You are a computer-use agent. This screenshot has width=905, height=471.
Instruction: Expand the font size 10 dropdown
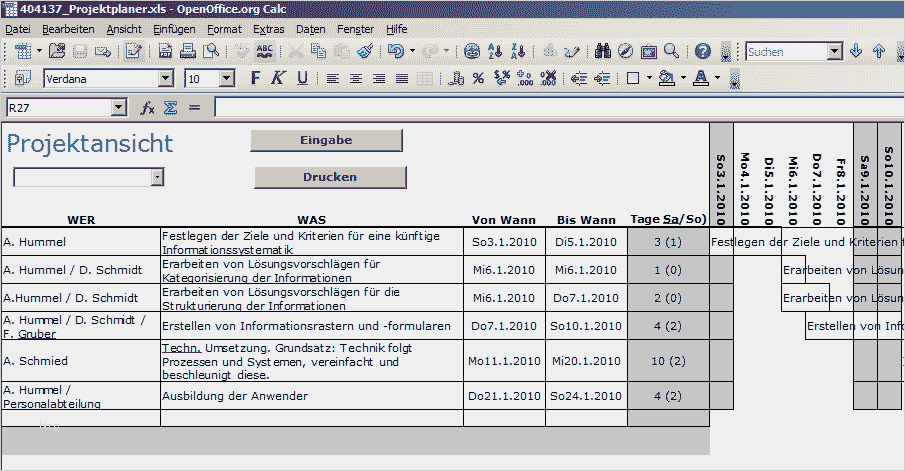click(x=227, y=78)
